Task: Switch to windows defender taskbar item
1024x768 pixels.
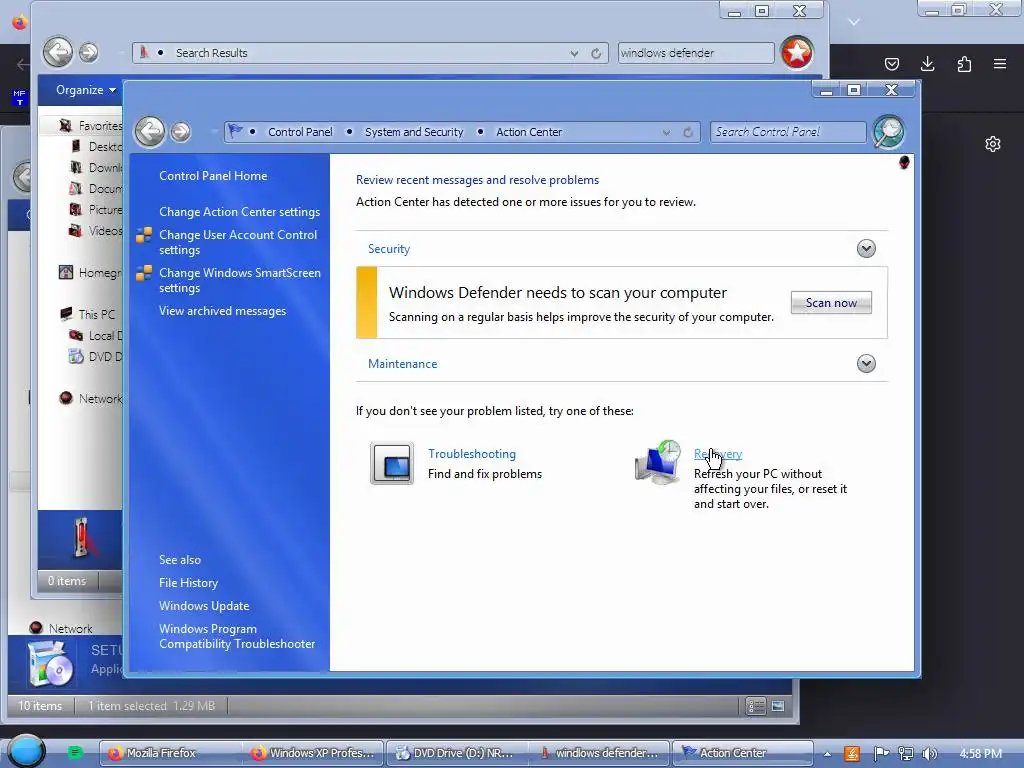Action: (x=600, y=753)
